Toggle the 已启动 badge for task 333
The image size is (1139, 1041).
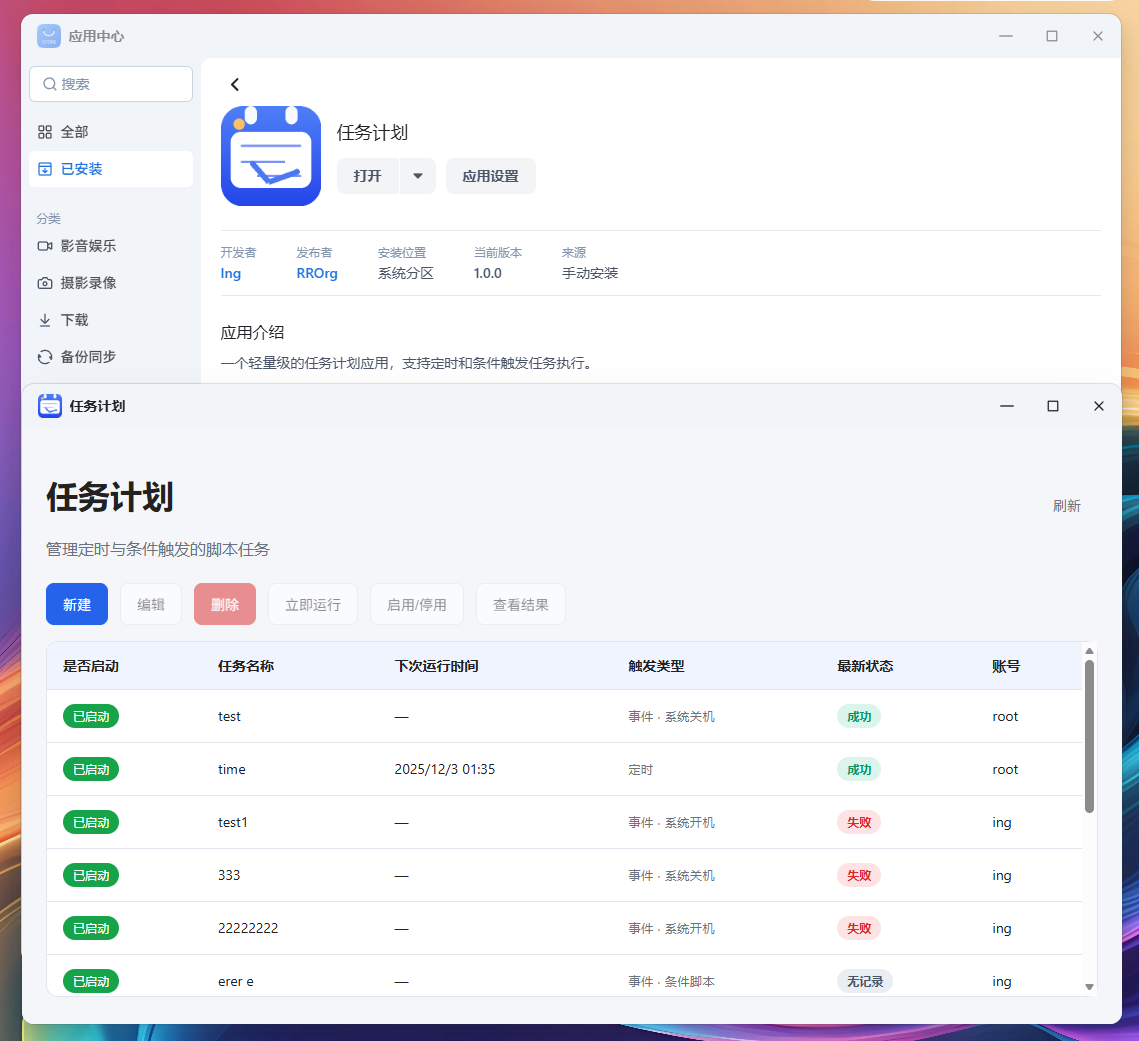[x=91, y=875]
